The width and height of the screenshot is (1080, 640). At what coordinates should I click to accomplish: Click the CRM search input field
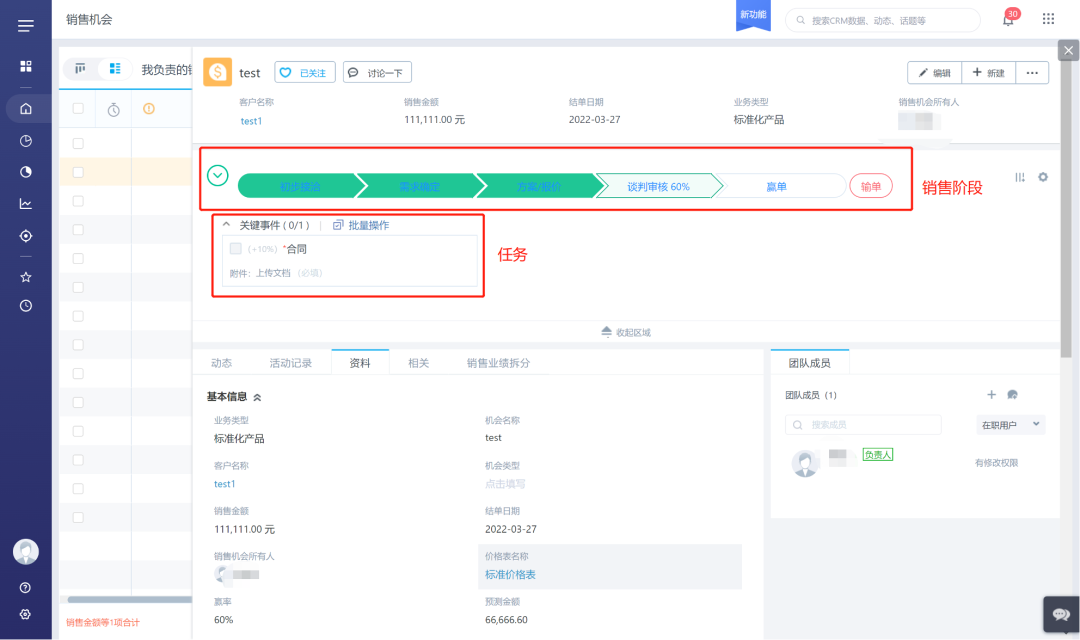(885, 20)
